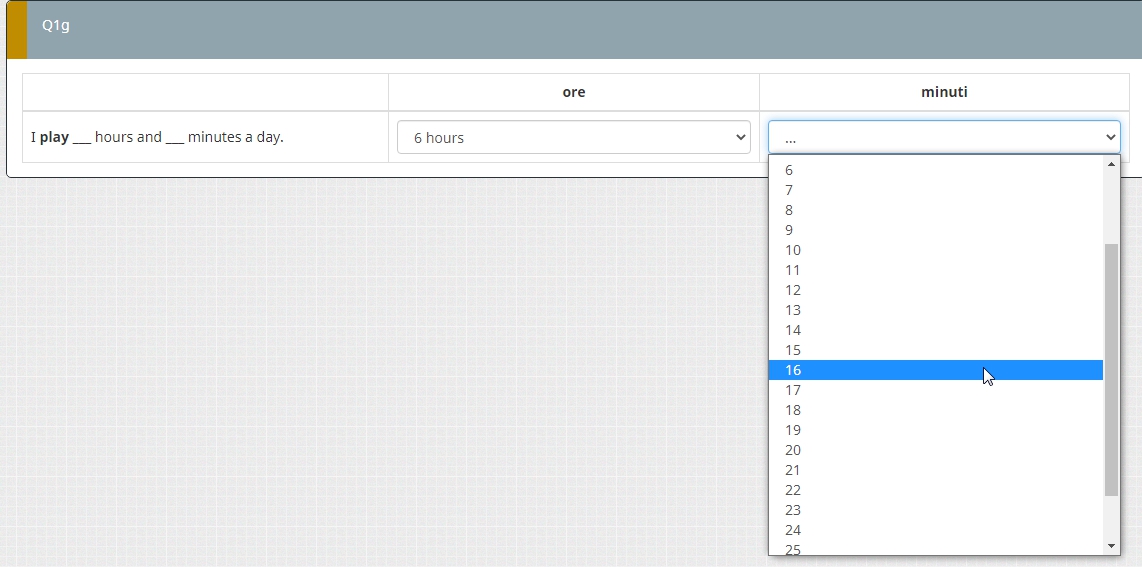
Task: Select 20 from the minutes options
Action: tap(935, 450)
